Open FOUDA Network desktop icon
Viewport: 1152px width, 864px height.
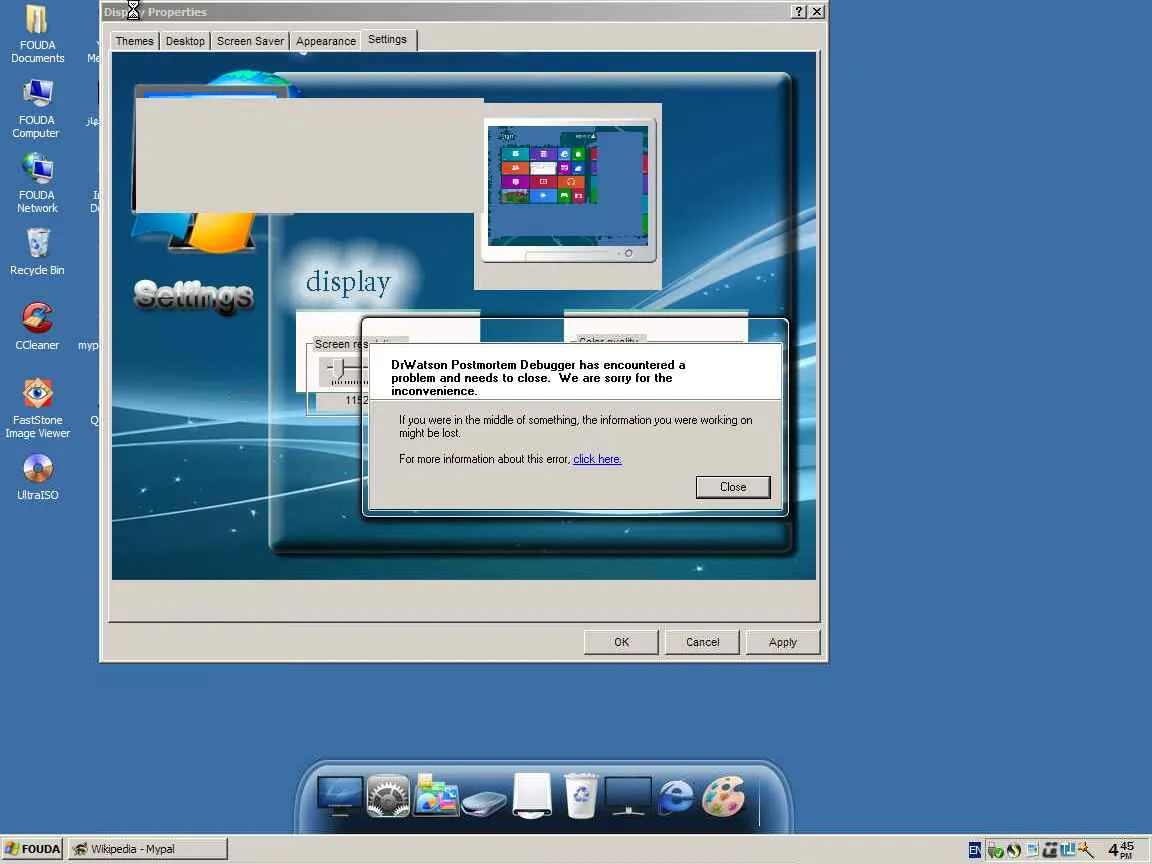37,184
